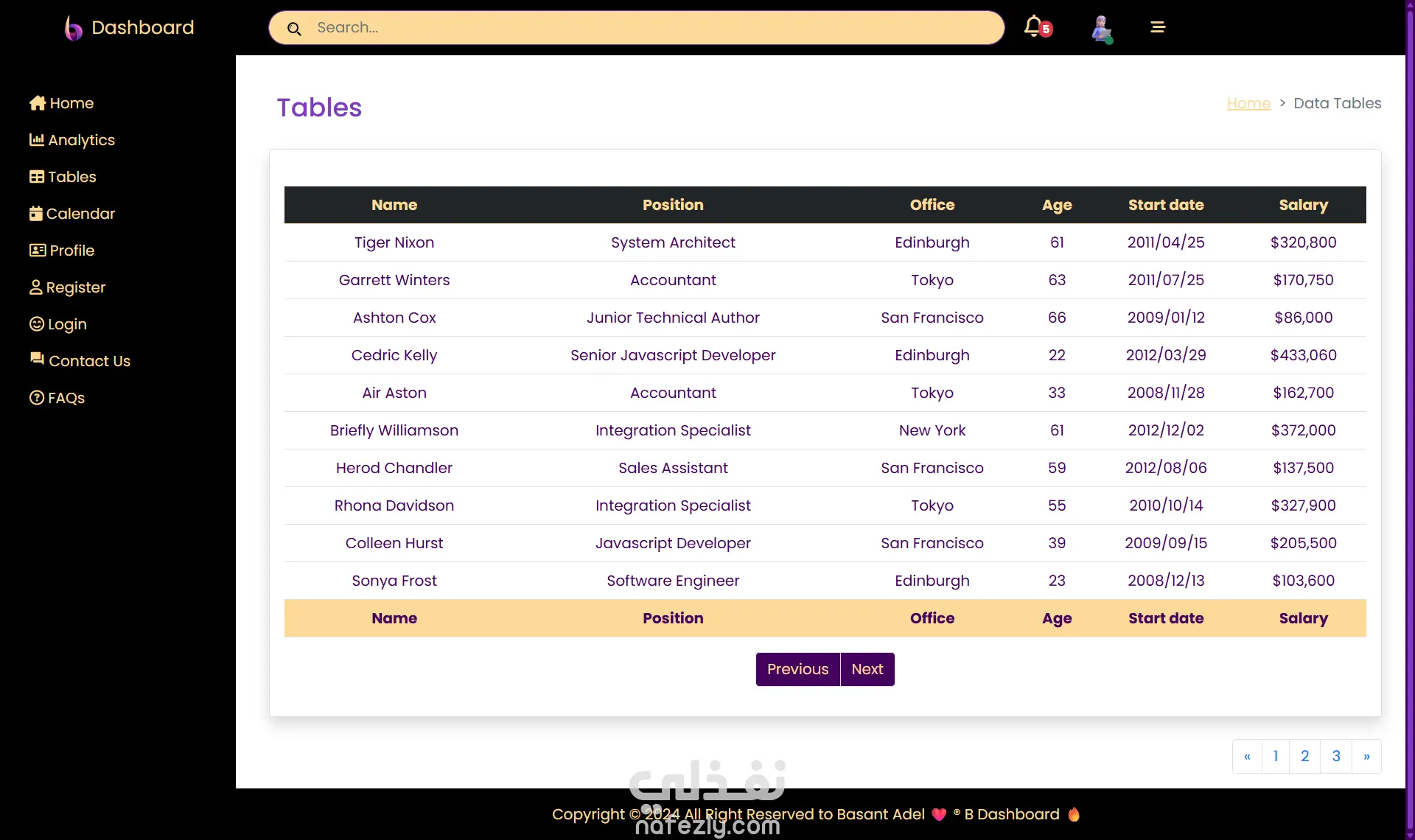Open Contact Us sidebar item

pyautogui.click(x=80, y=361)
